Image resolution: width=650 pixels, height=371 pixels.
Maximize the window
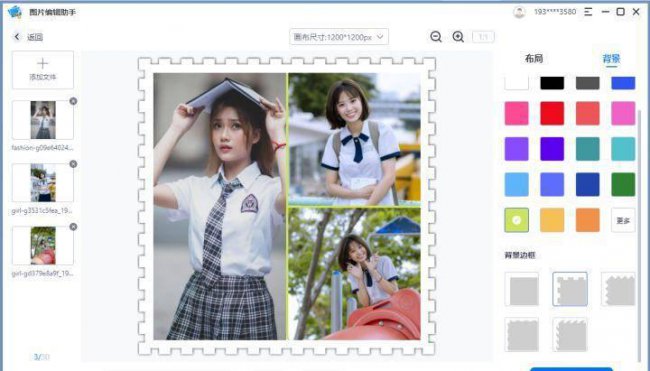coord(621,12)
